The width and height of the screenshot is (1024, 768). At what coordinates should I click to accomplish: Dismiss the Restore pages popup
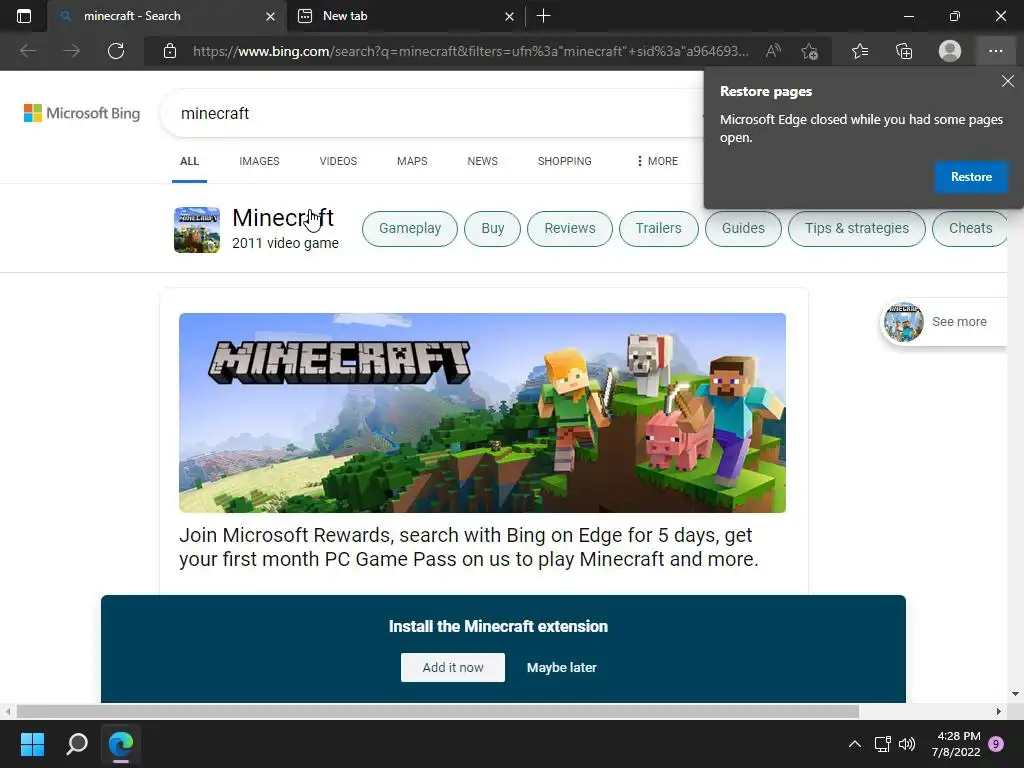click(x=1008, y=81)
